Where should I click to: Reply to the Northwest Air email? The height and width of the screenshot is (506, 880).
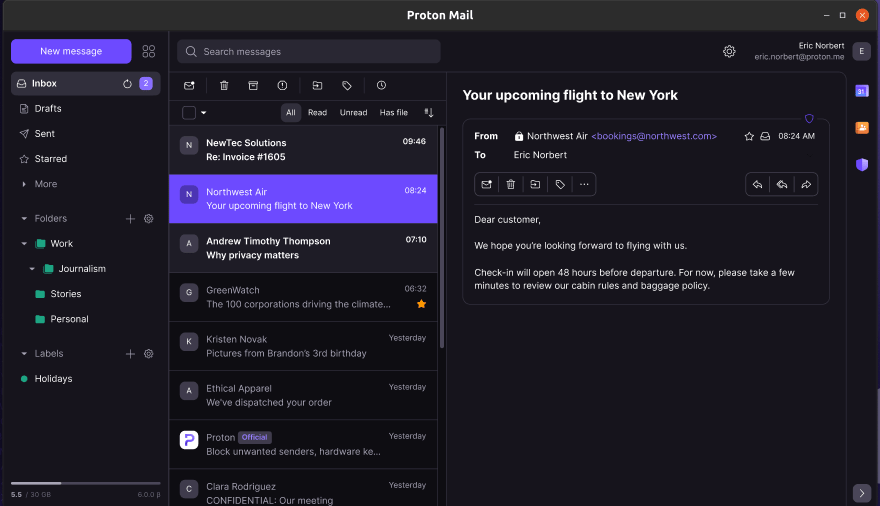(757, 184)
